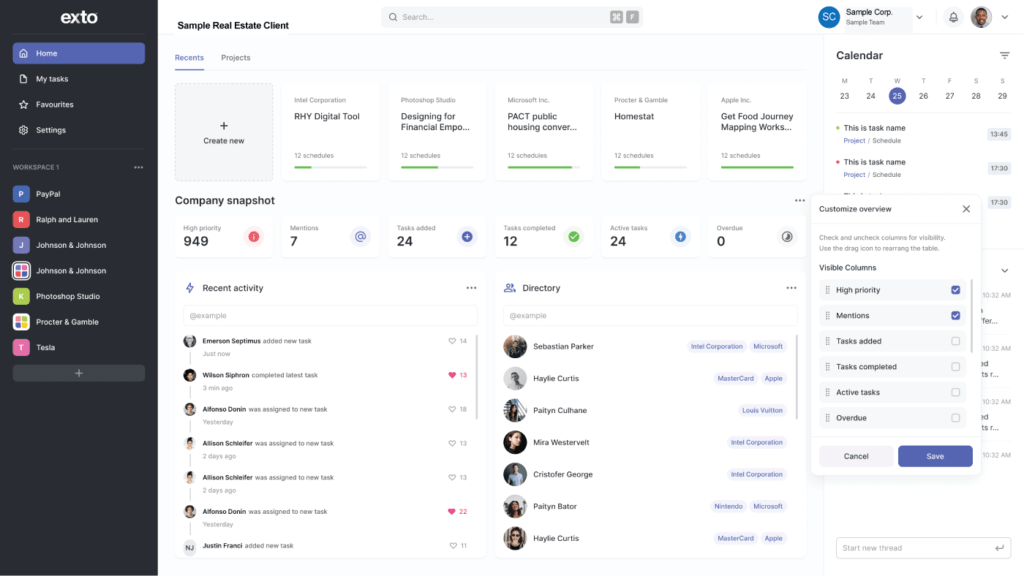Save the Customize overview changes
Image resolution: width=1024 pixels, height=576 pixels.
coord(935,456)
